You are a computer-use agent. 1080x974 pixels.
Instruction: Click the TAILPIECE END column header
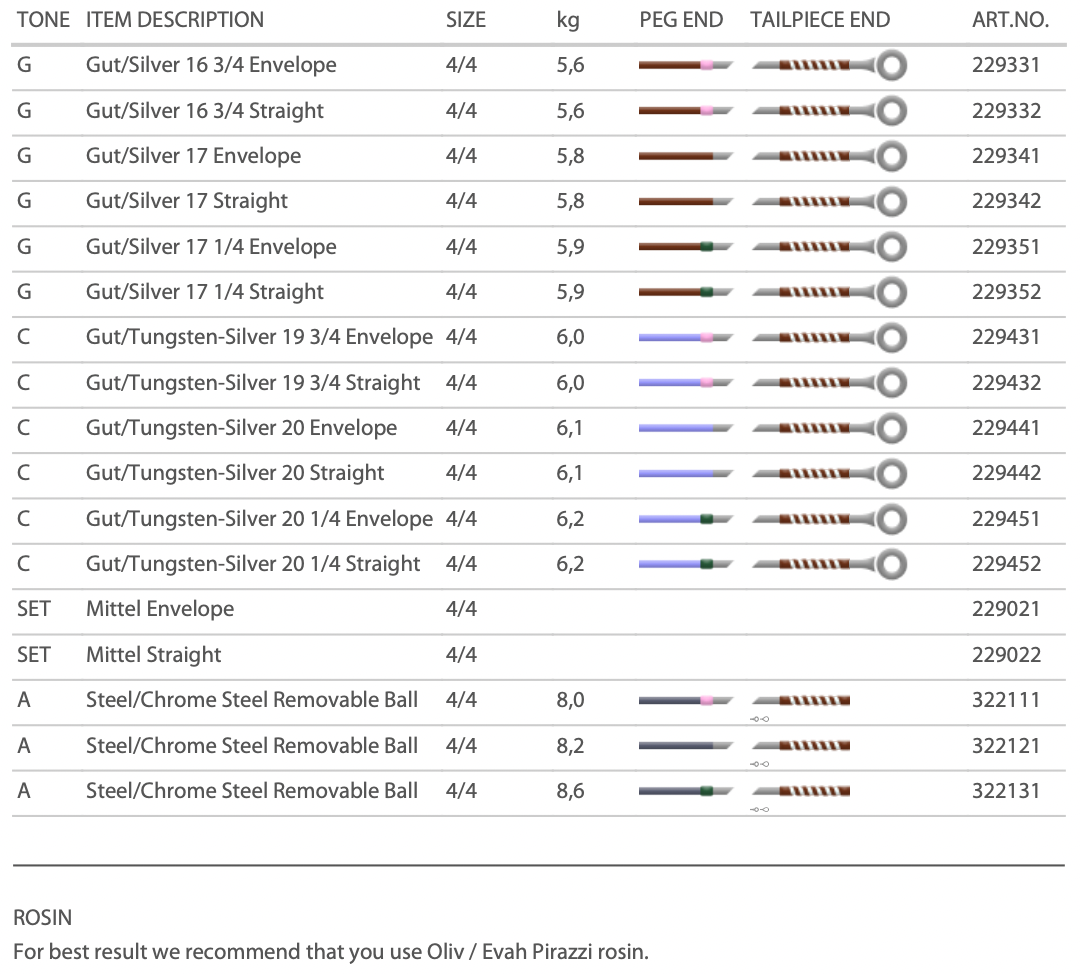tap(820, 20)
